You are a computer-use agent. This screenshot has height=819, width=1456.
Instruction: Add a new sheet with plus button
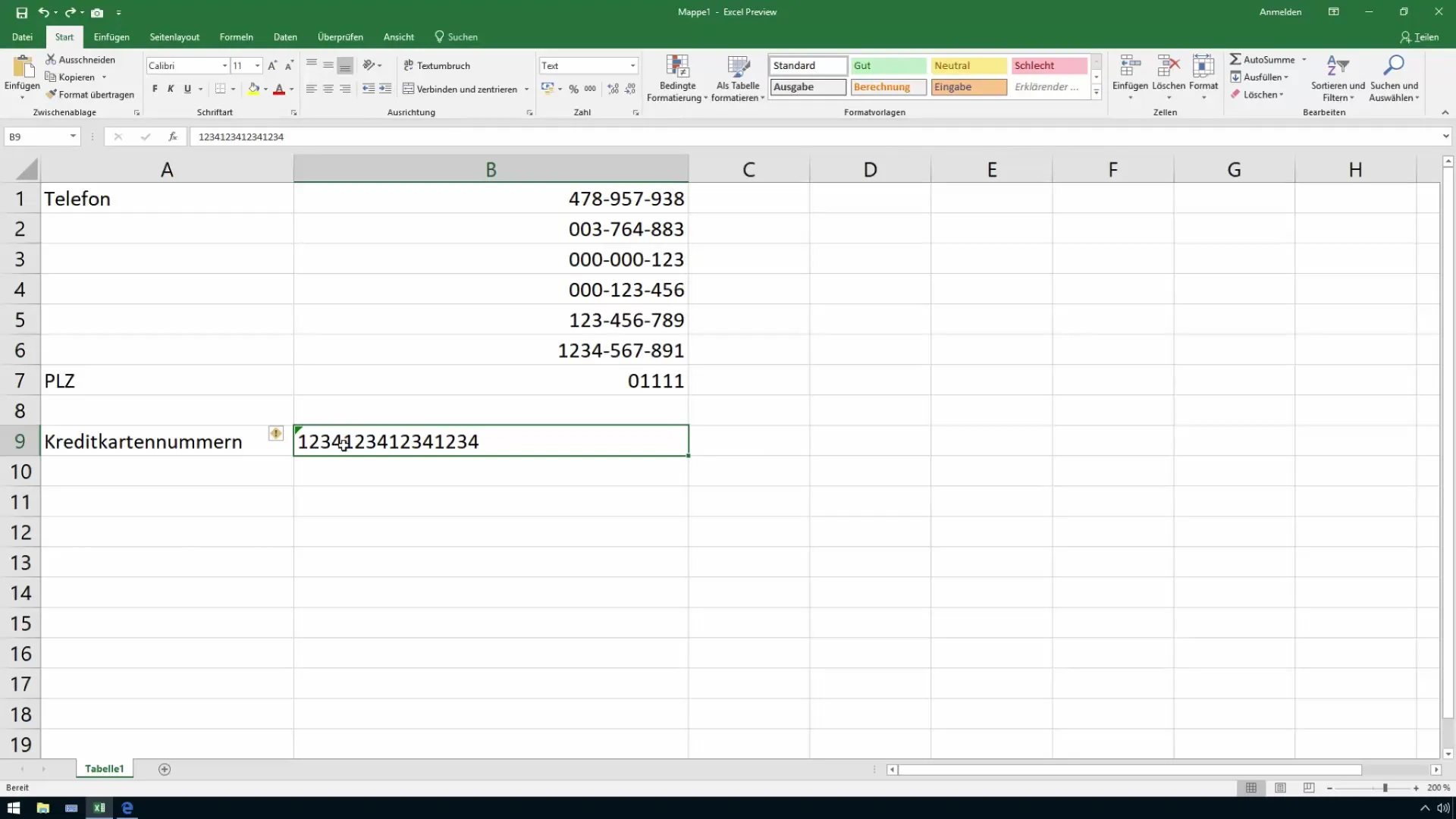click(x=165, y=769)
